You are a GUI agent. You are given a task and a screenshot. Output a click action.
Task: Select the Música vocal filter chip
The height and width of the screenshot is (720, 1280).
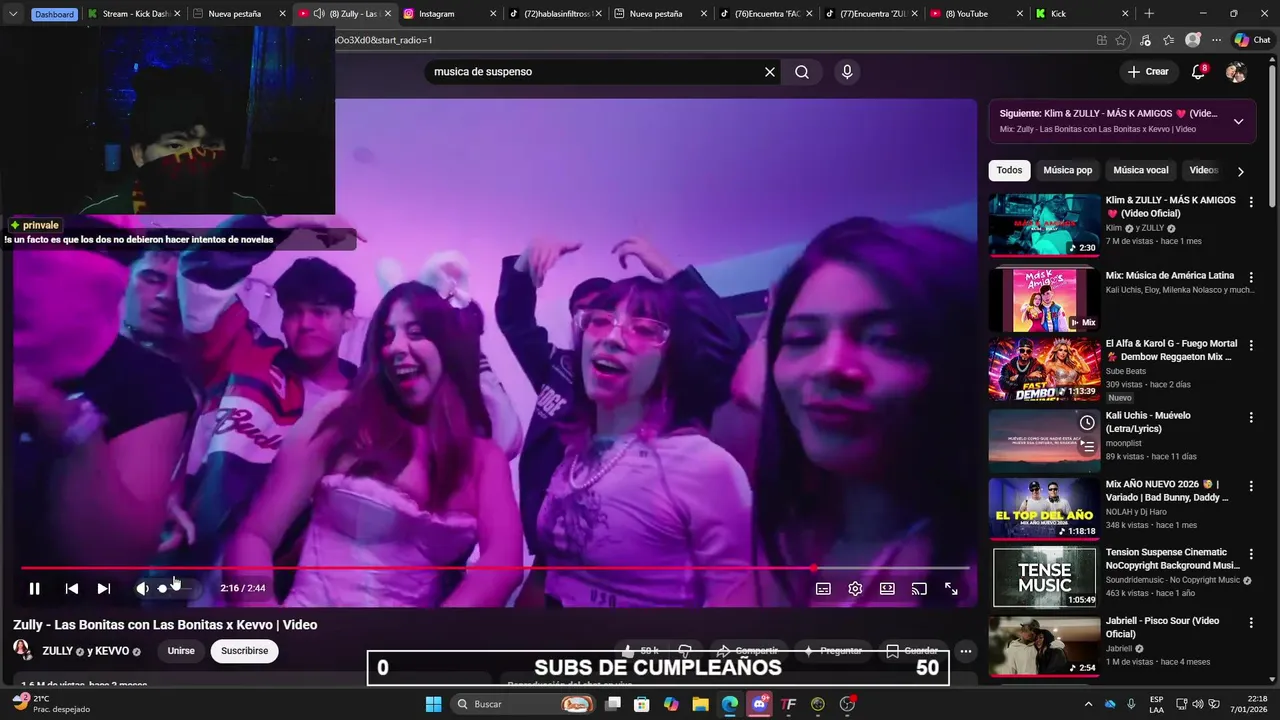pyautogui.click(x=1140, y=171)
